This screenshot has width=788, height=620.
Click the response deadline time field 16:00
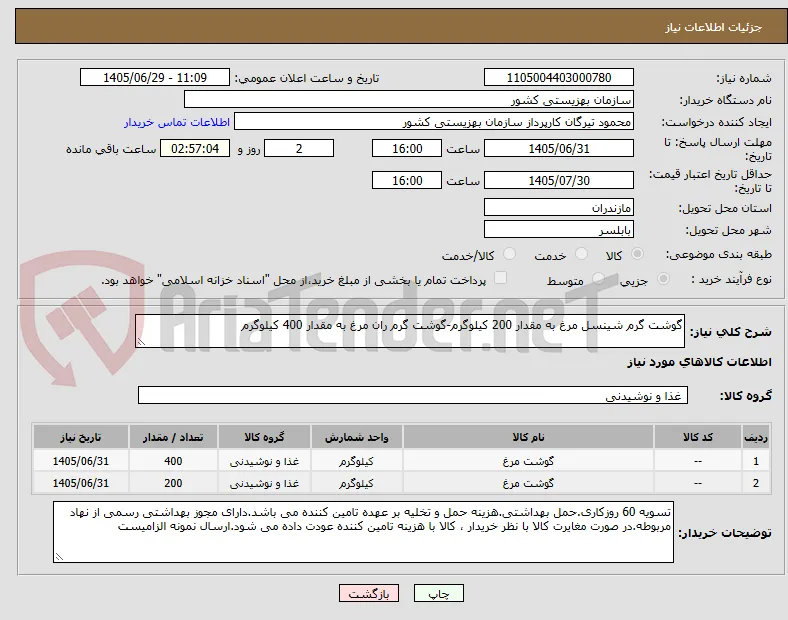pos(407,148)
